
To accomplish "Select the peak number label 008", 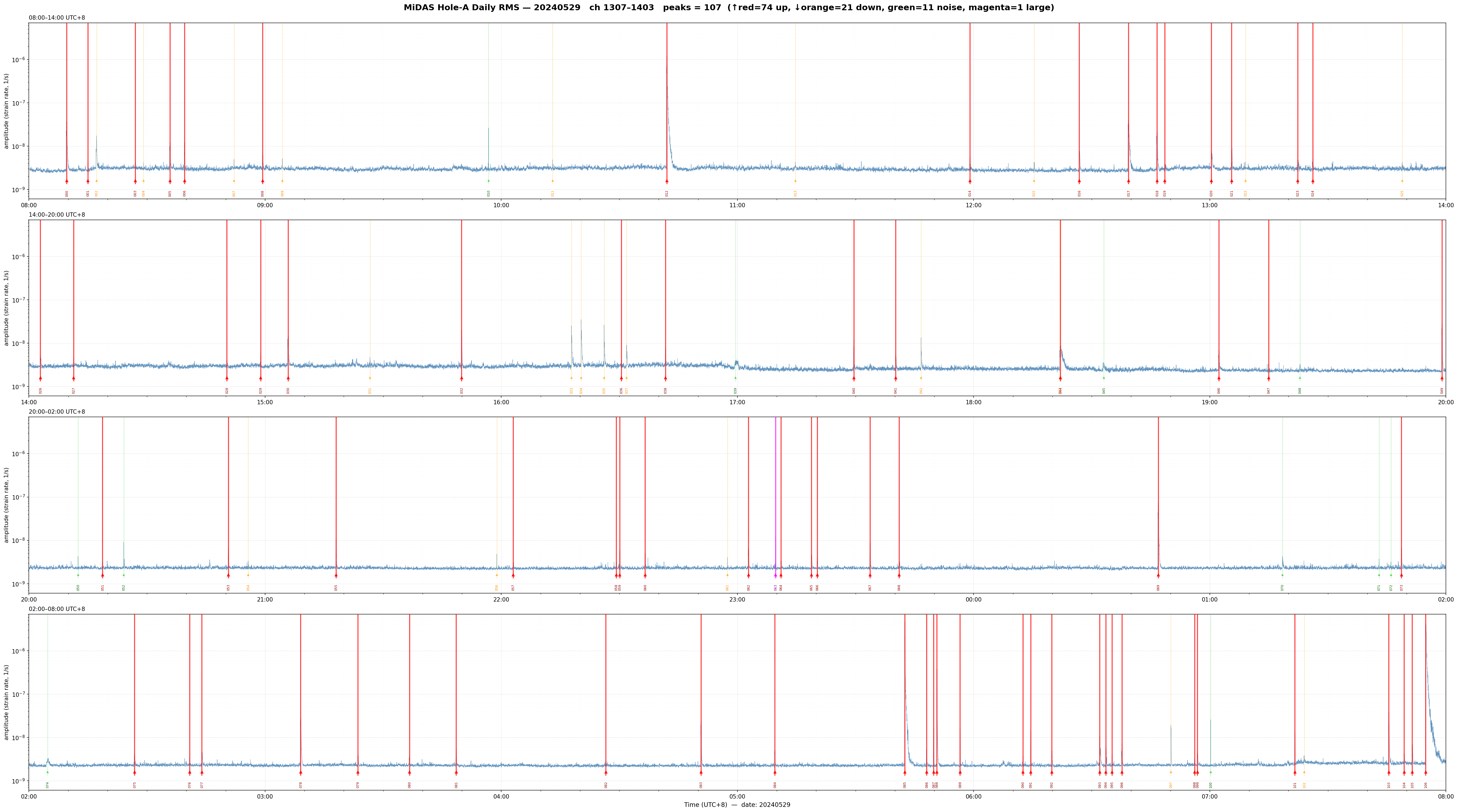I will click(263, 194).
